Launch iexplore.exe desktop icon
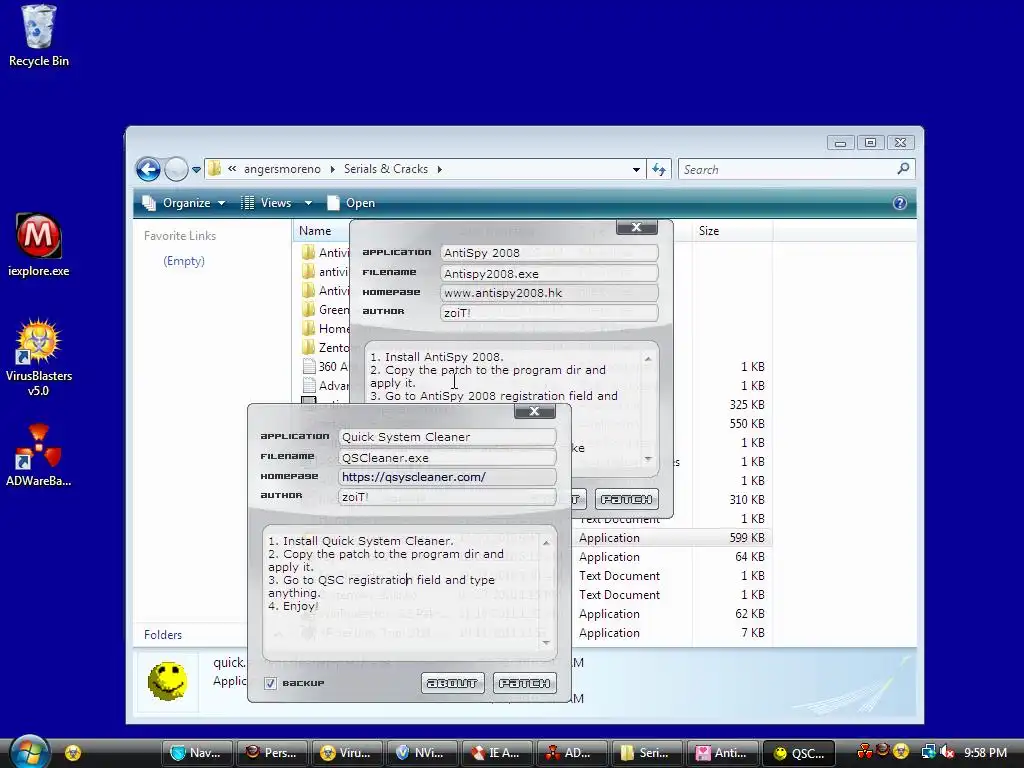Screen dimensions: 1024x768 (39, 245)
